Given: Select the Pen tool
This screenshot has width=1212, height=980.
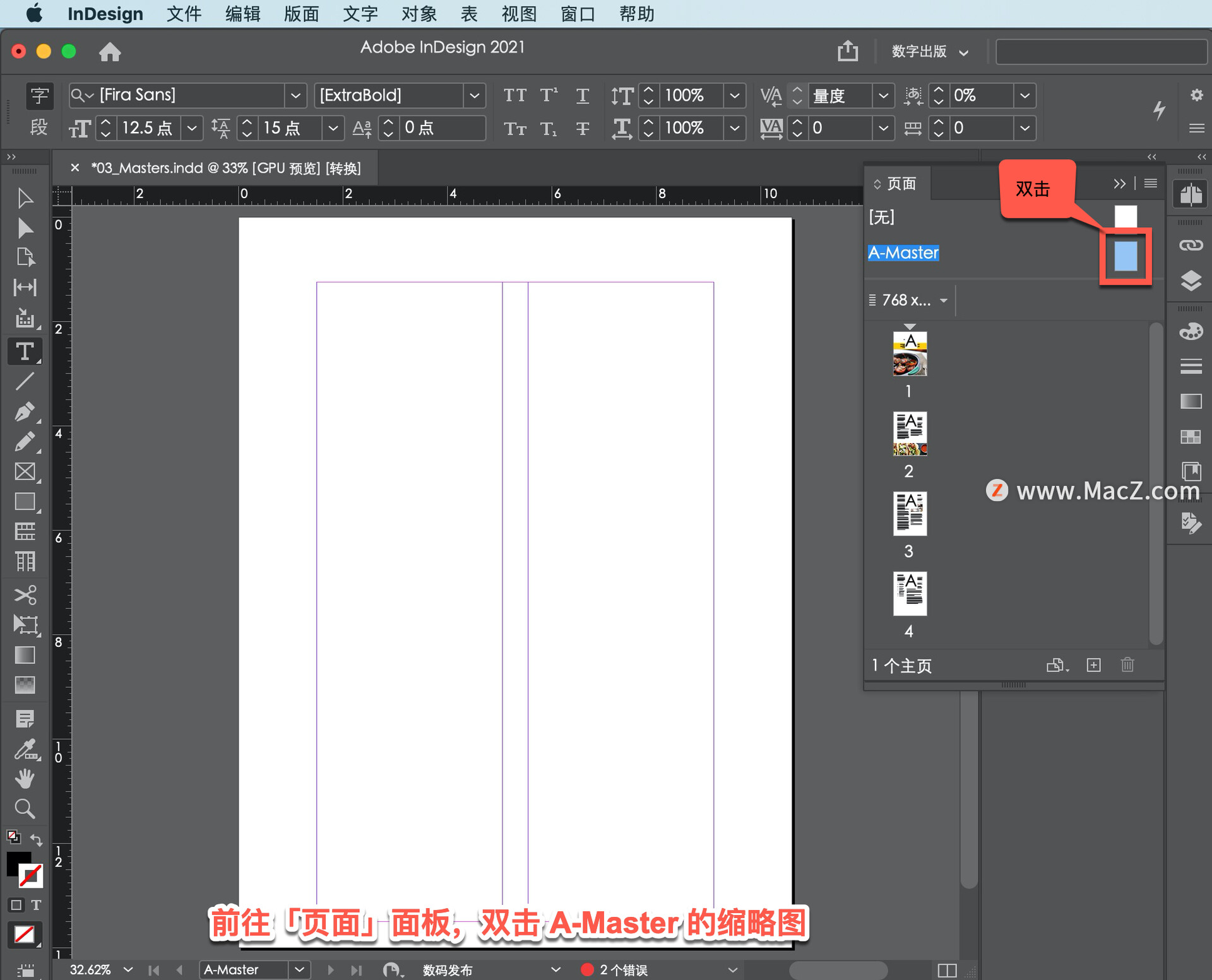Looking at the screenshot, I should [25, 411].
